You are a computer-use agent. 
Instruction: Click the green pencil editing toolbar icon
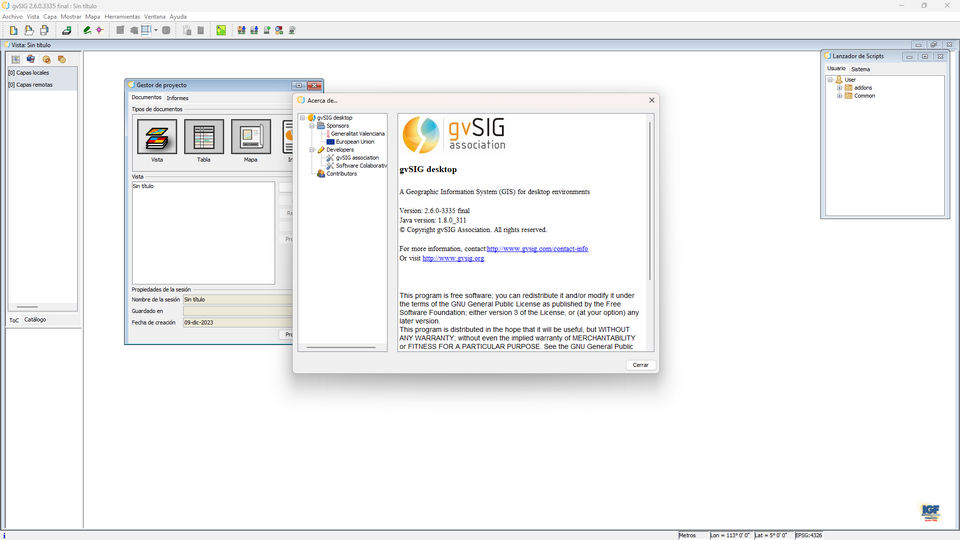point(88,30)
